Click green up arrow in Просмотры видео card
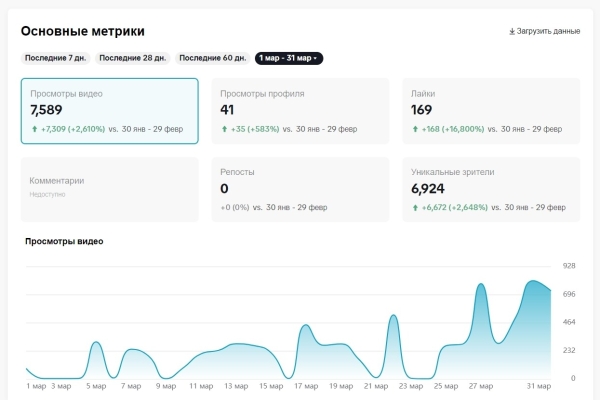Screen dimensions: 600x400 [34, 129]
